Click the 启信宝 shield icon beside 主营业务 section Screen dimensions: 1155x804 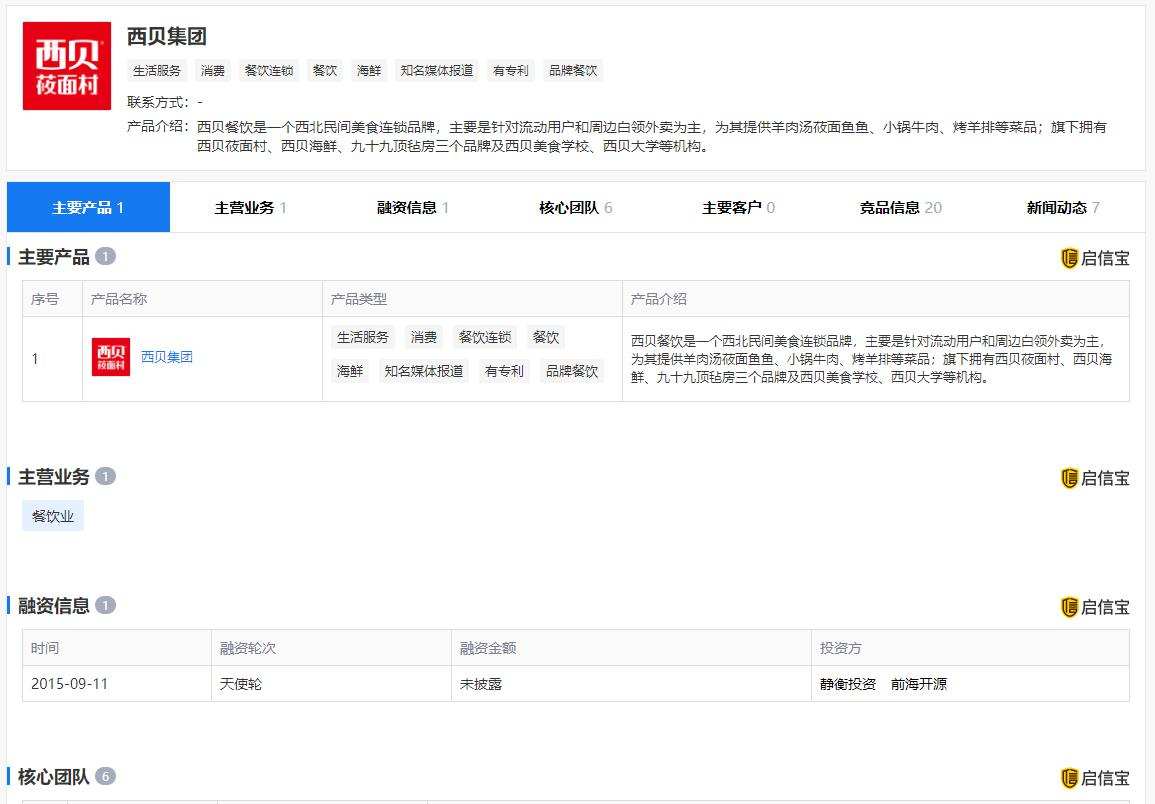point(1070,478)
